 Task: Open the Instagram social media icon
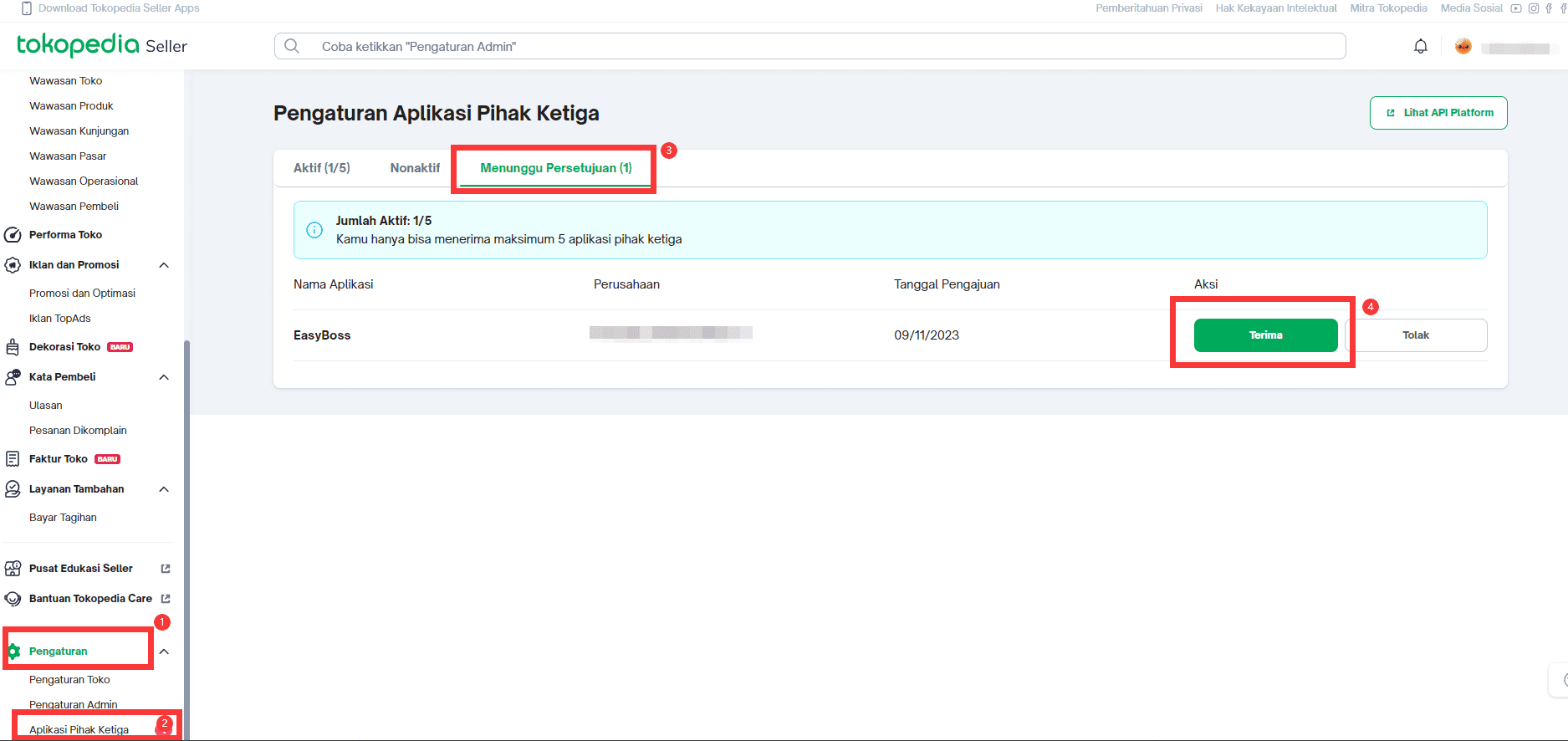click(x=1534, y=8)
